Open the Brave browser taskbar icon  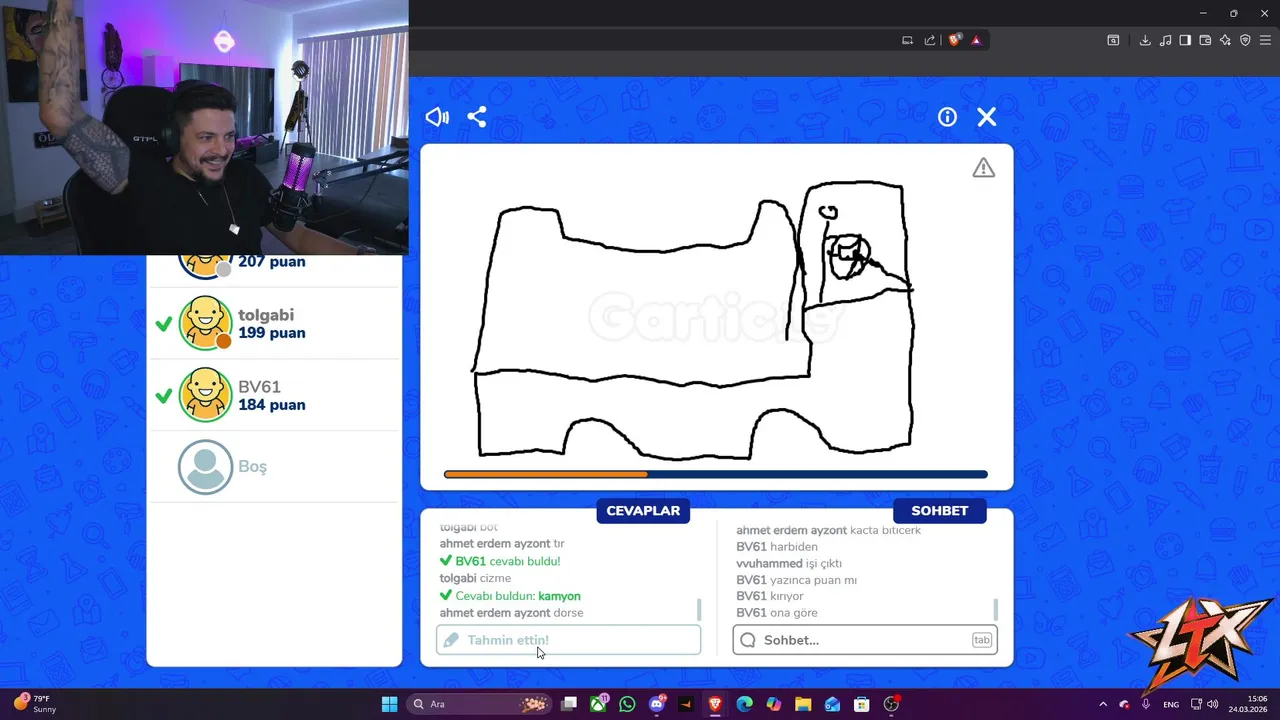715,704
